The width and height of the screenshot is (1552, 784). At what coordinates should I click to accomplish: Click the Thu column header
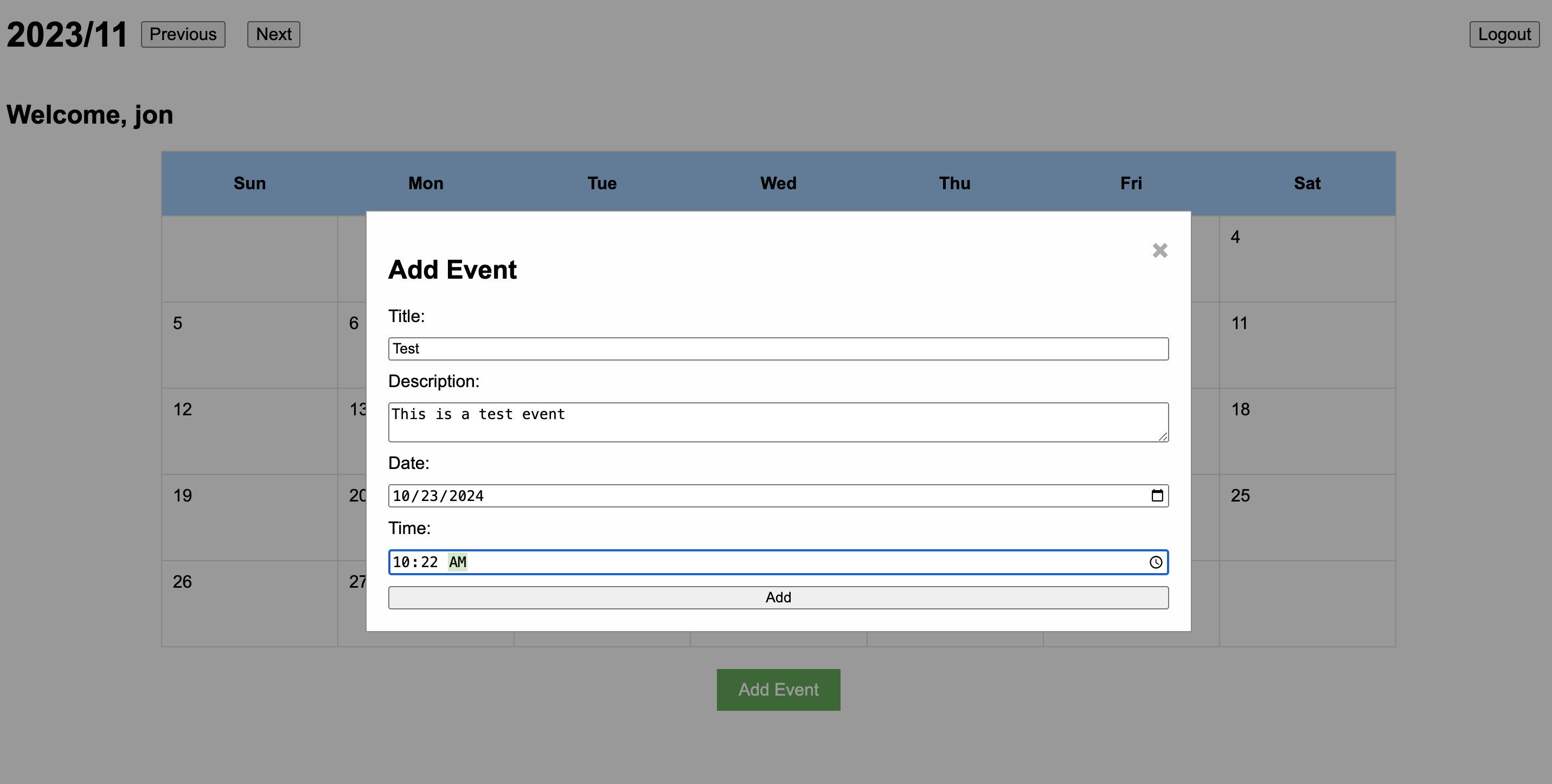point(955,183)
